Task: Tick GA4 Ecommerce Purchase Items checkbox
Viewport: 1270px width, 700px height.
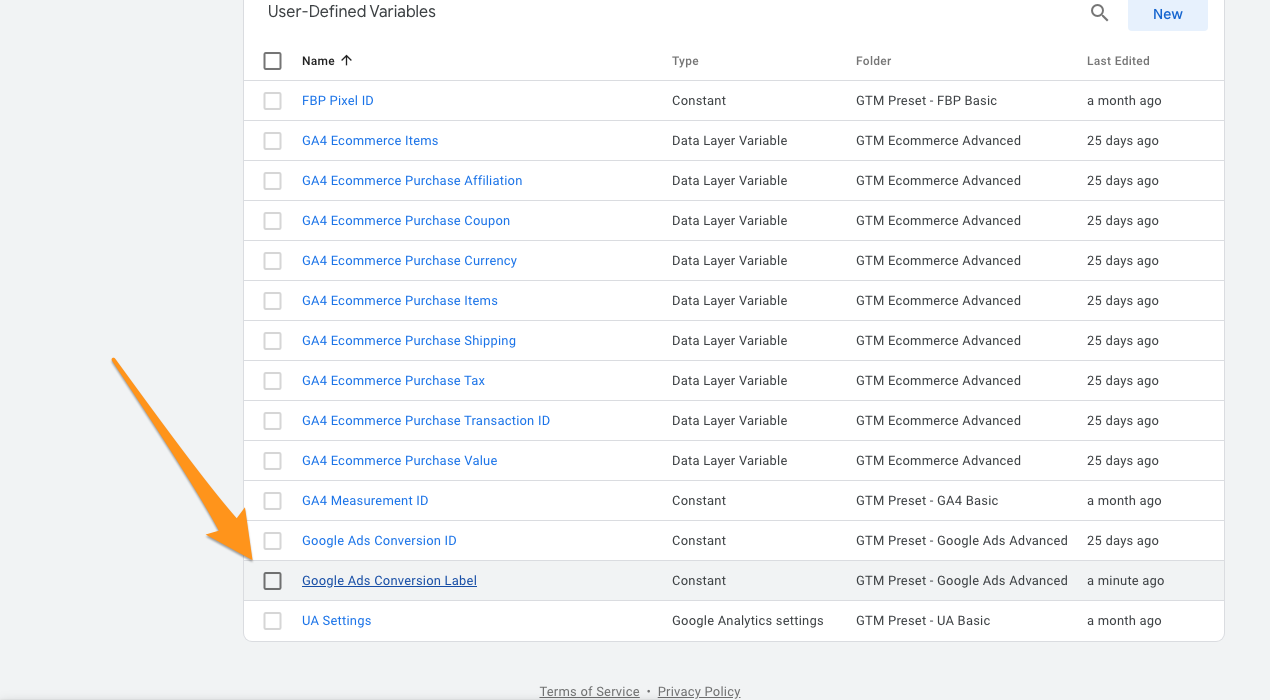Action: pos(273,301)
